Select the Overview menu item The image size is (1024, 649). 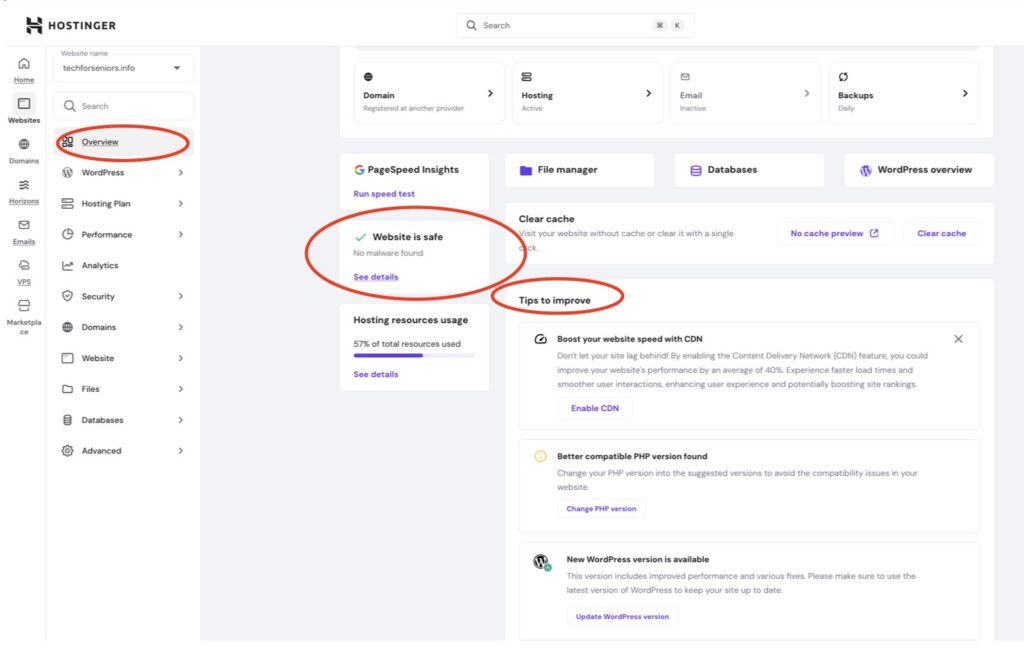tap(100, 142)
